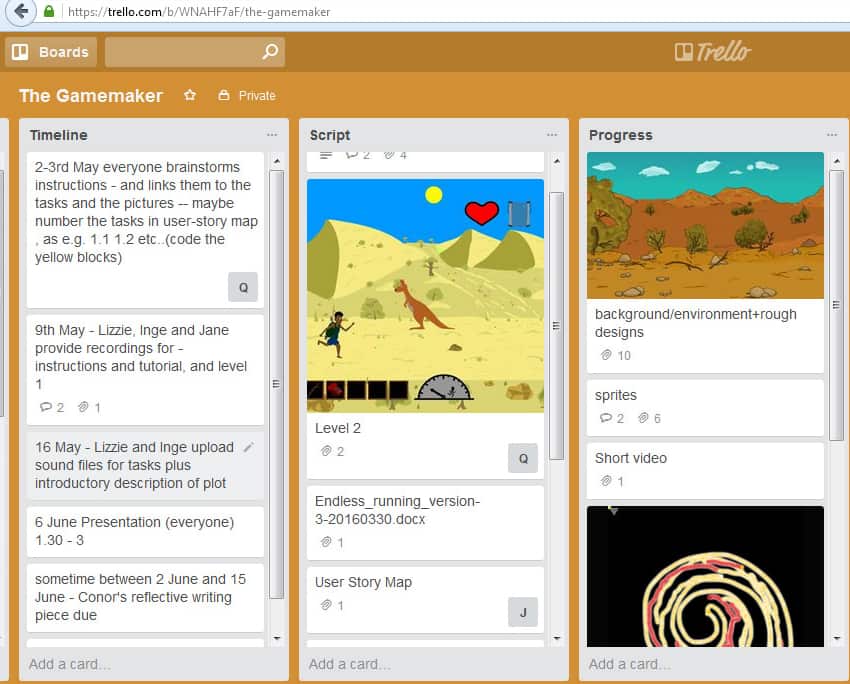Open Progress list options menu
This screenshot has height=684, width=850.
(x=831, y=135)
